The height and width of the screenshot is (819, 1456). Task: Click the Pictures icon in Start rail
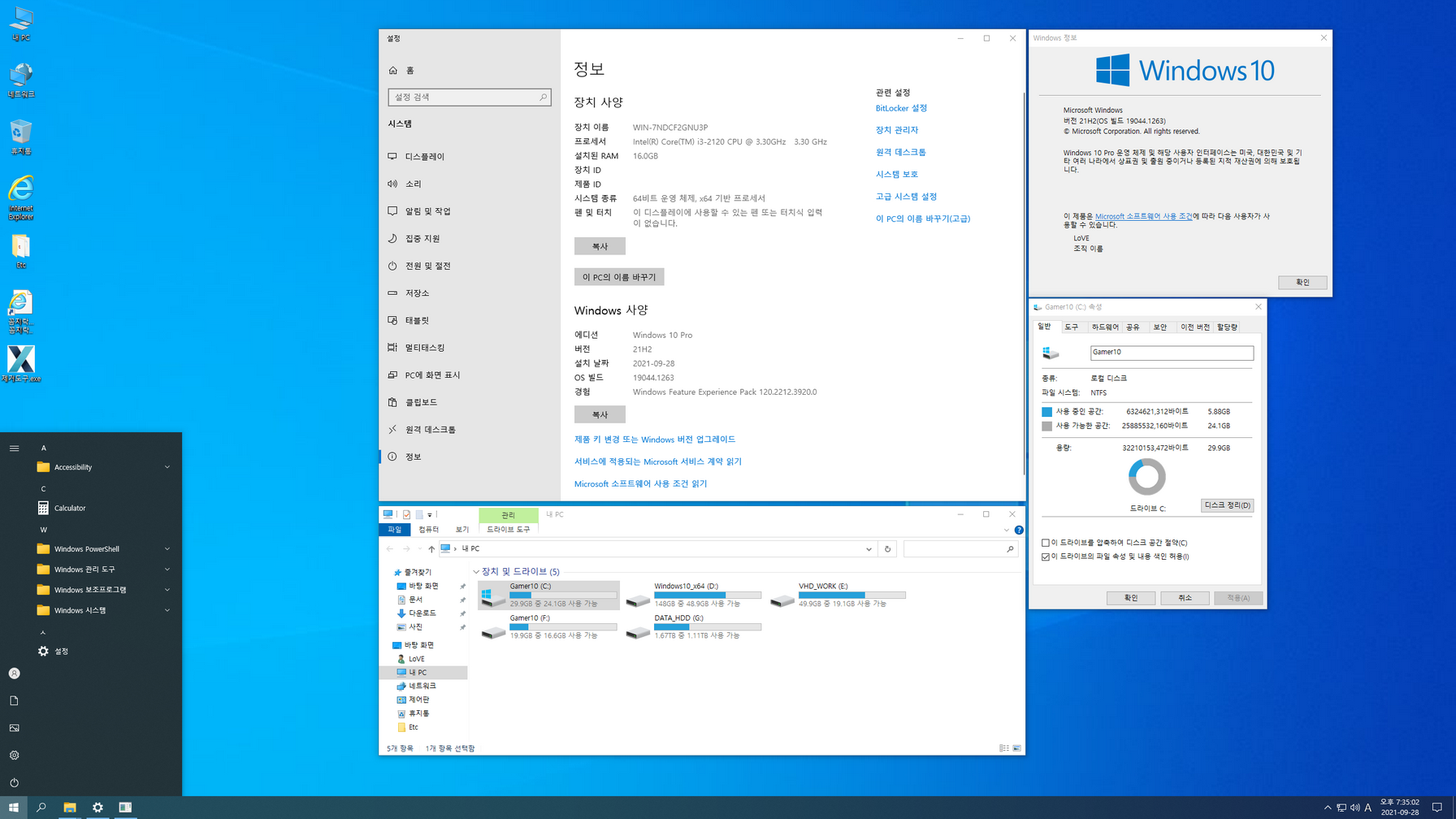pyautogui.click(x=14, y=728)
